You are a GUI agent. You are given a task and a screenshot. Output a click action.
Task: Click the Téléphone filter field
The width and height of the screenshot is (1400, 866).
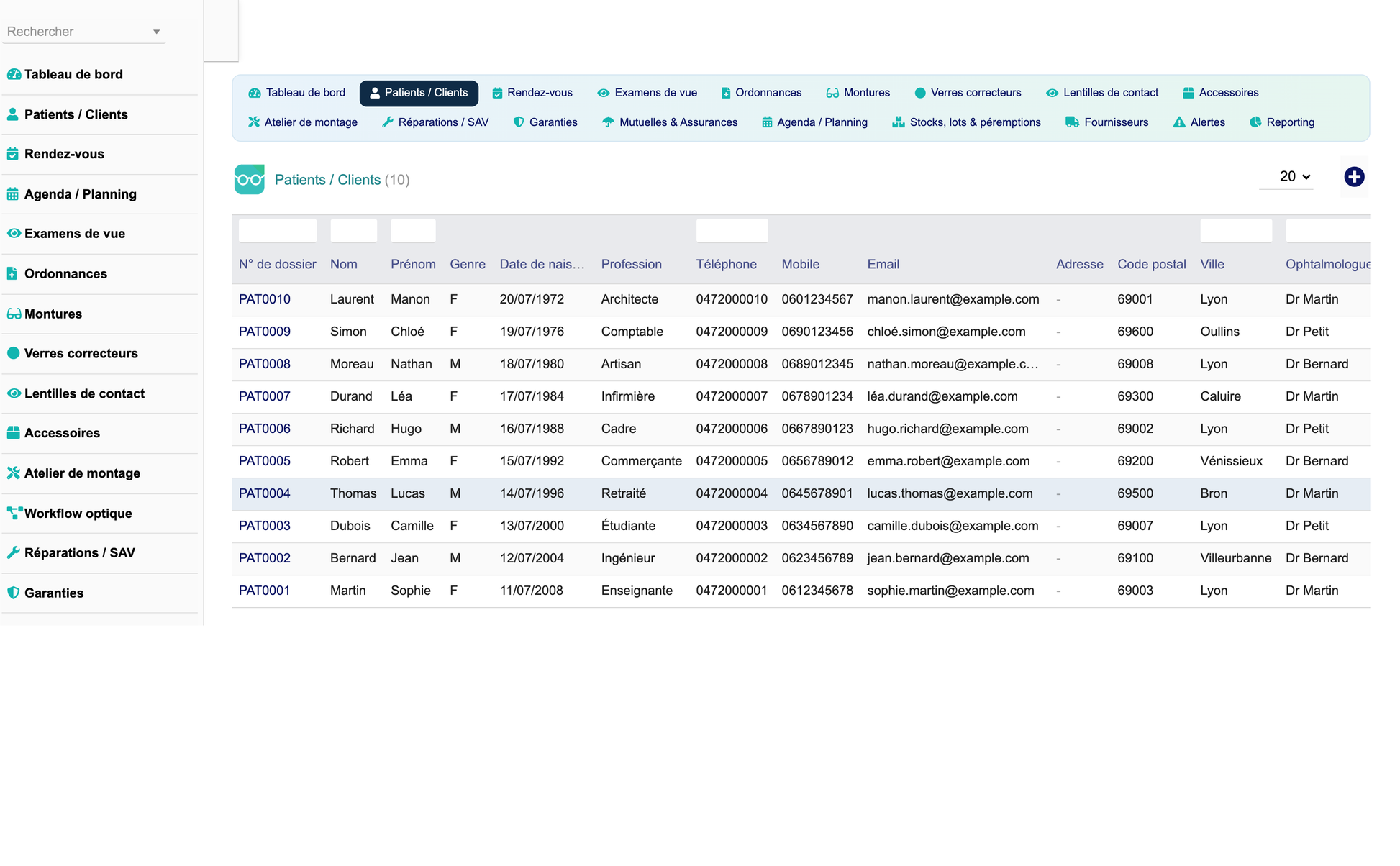[x=732, y=230]
